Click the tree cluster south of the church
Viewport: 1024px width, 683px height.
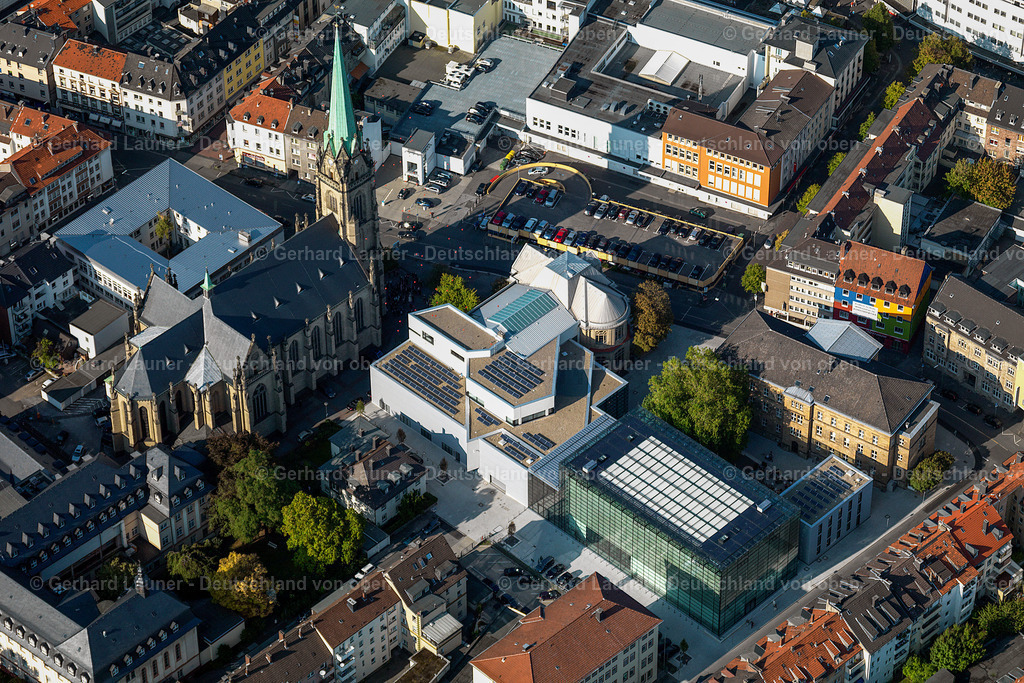tap(280, 520)
